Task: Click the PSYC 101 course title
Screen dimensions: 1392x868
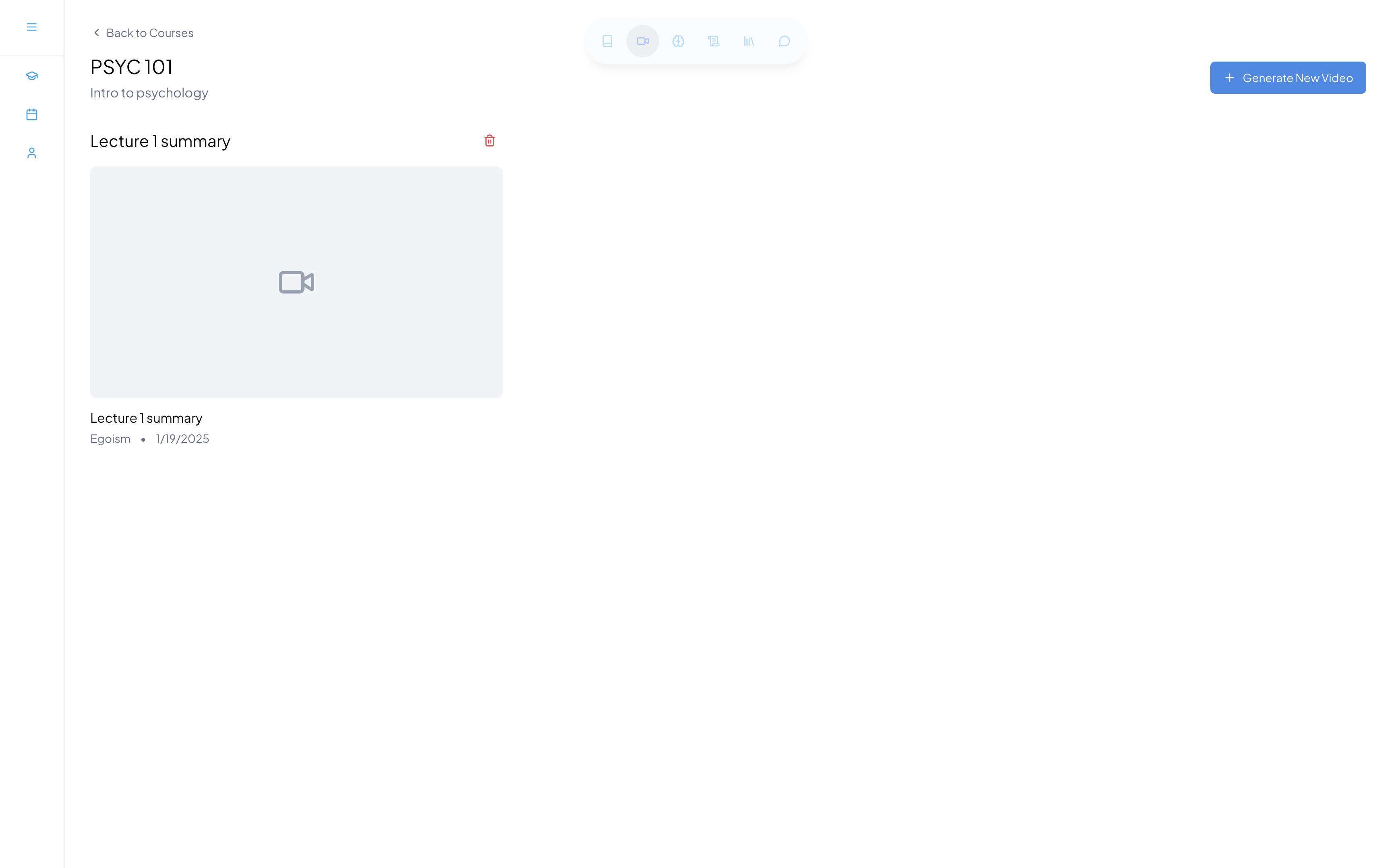Action: tap(131, 67)
